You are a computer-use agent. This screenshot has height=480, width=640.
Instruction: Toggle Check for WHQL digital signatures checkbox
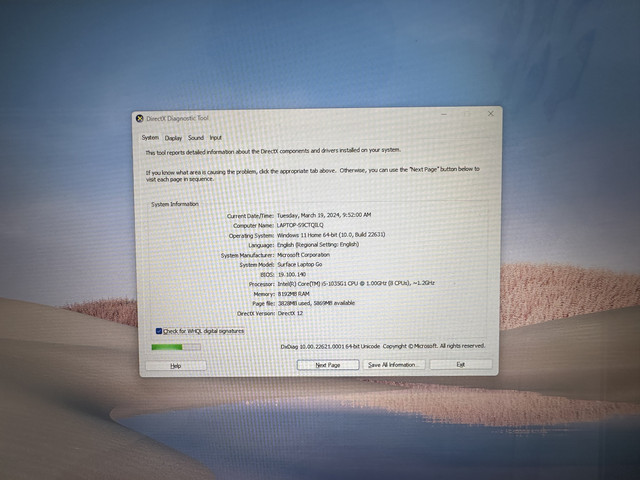pyautogui.click(x=159, y=331)
